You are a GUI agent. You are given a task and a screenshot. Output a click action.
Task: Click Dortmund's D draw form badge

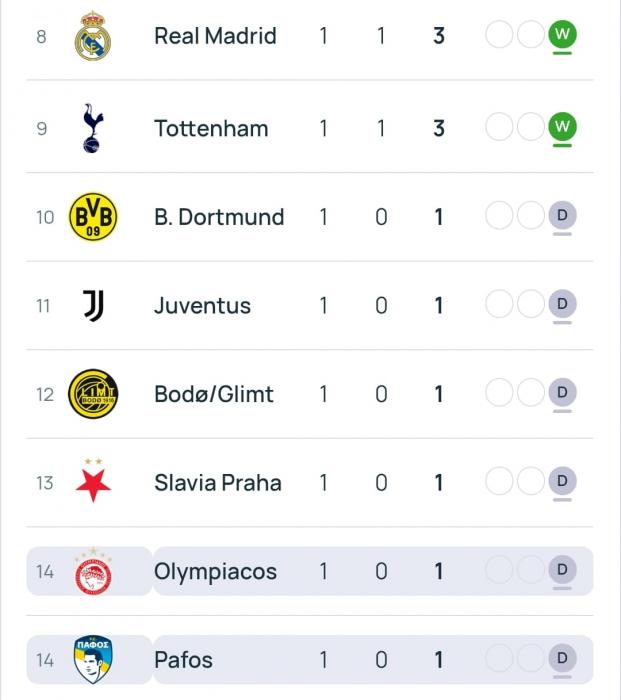click(562, 216)
